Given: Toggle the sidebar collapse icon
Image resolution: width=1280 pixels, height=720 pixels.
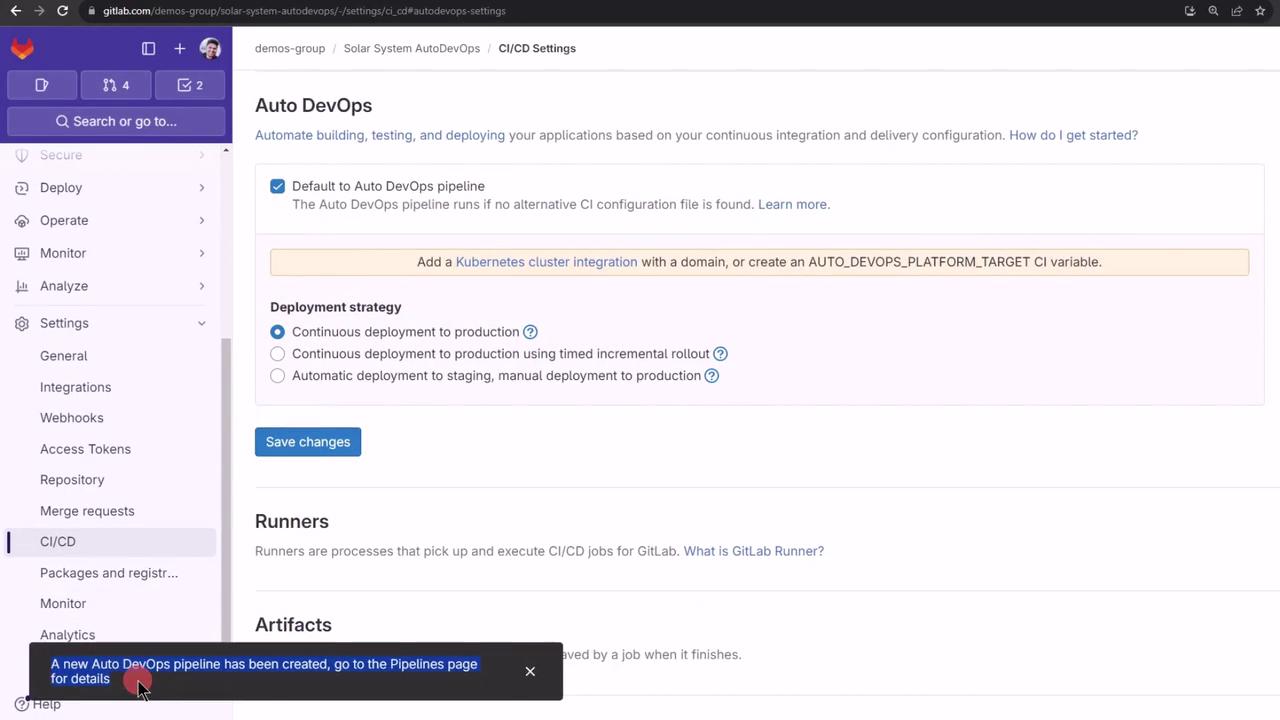Looking at the screenshot, I should pos(148,48).
